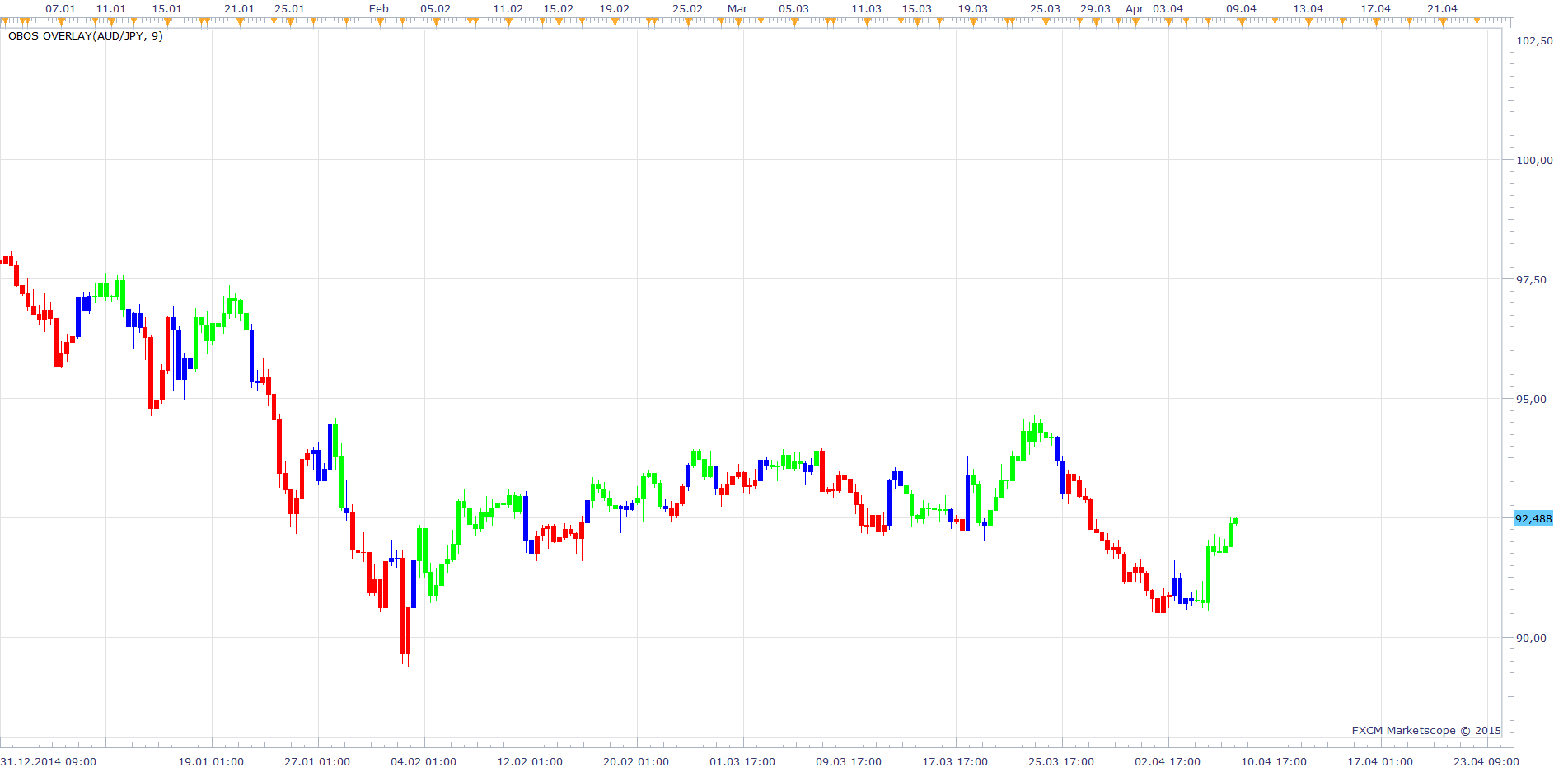Click the 09.03 17:00 bottom axis label
The image size is (1568, 772).
point(850,761)
